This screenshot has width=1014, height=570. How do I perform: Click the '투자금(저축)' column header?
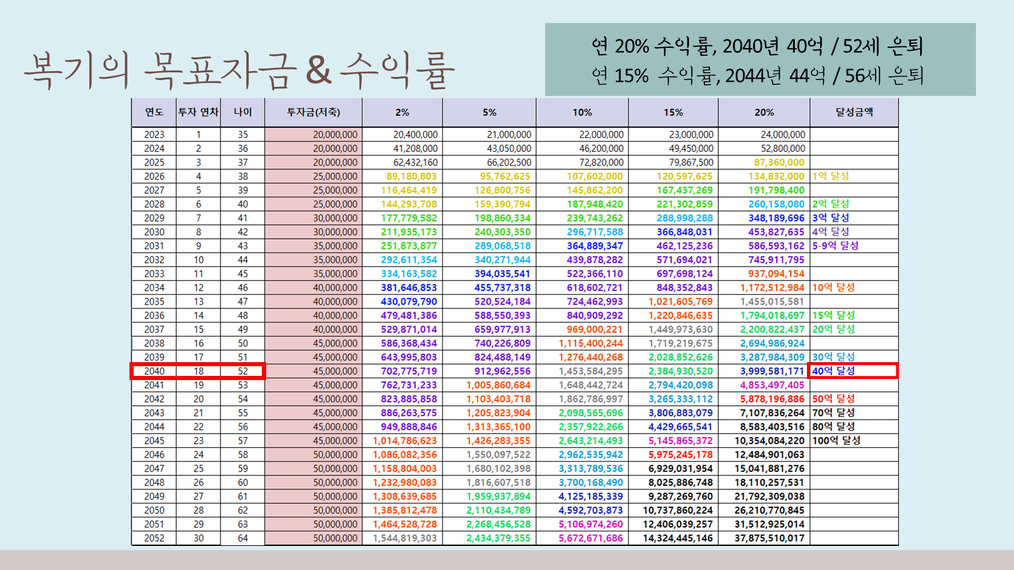coord(314,113)
